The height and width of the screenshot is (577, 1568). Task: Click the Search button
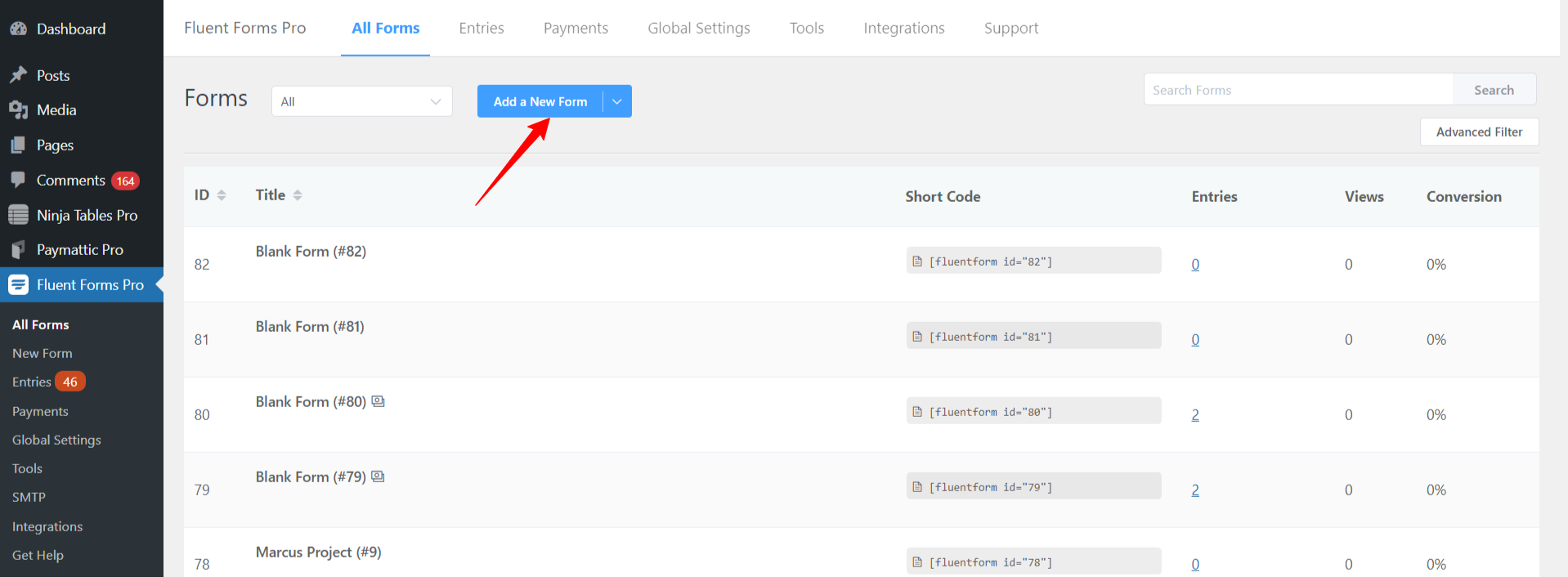click(x=1494, y=90)
